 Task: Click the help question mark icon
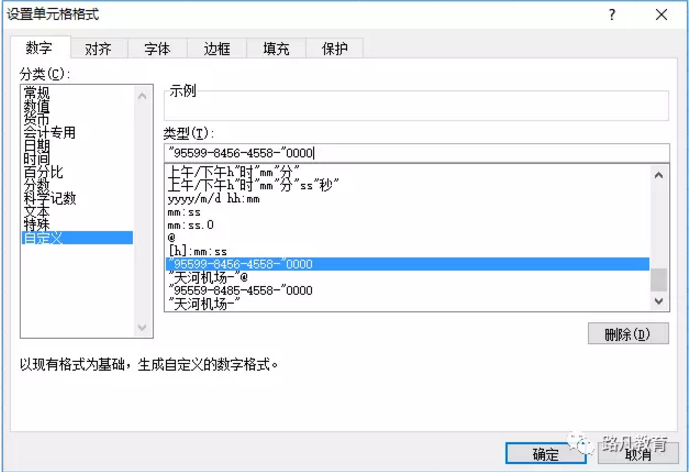[612, 15]
